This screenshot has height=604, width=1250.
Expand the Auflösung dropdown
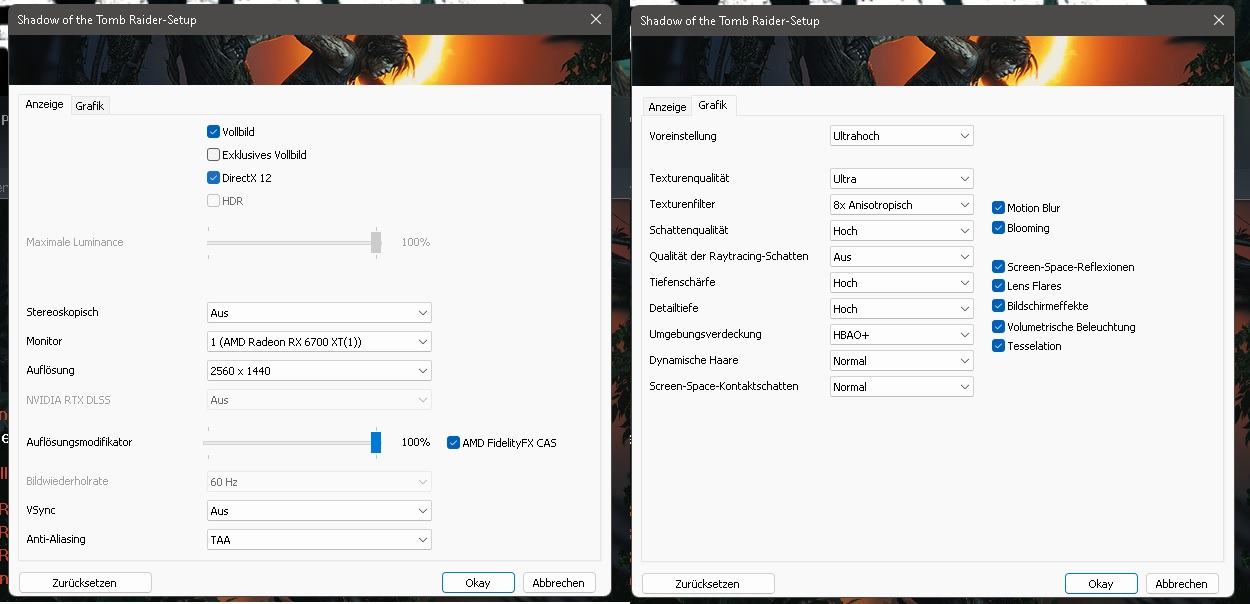tap(319, 371)
